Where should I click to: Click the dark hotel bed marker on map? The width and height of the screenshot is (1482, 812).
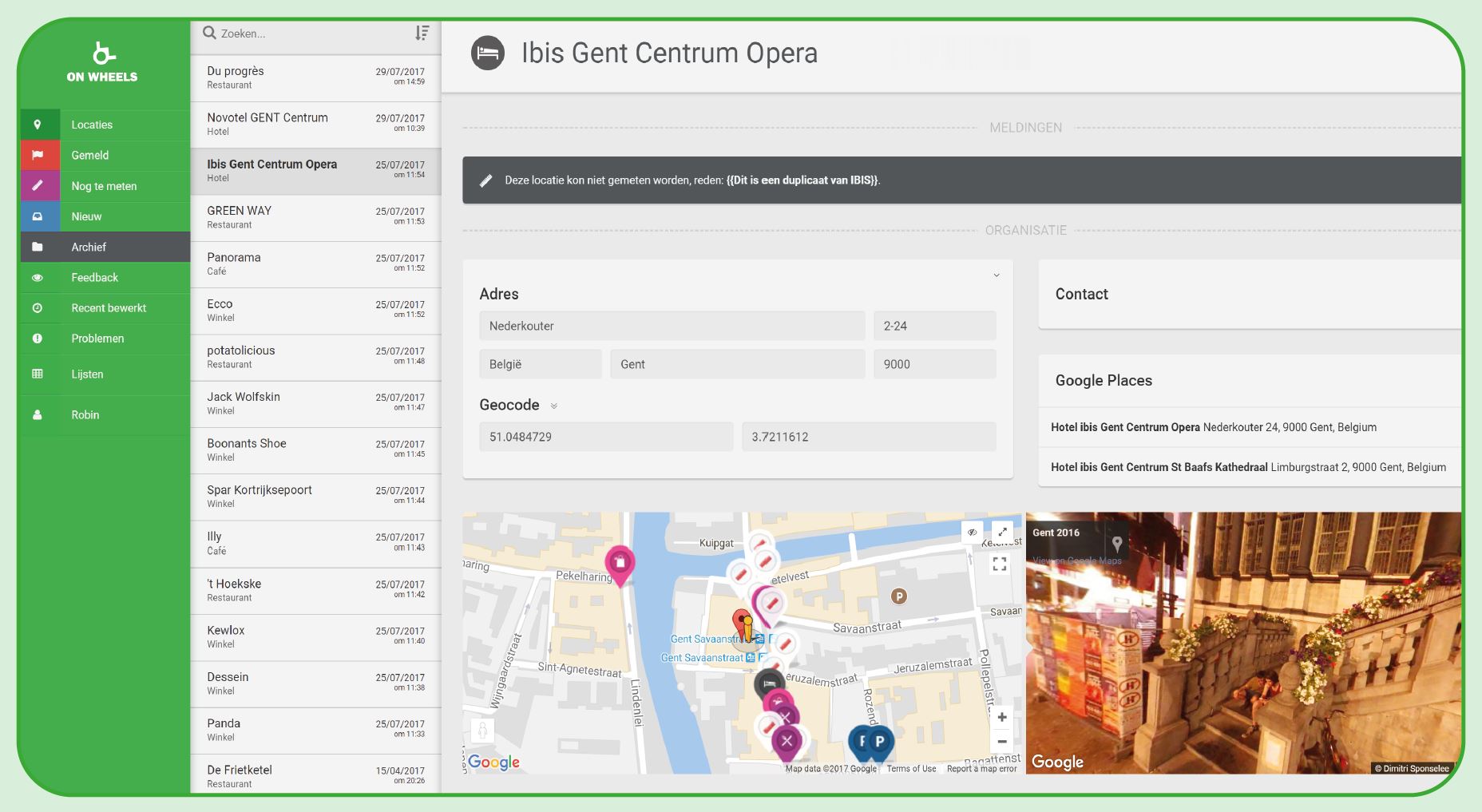pyautogui.click(x=769, y=684)
